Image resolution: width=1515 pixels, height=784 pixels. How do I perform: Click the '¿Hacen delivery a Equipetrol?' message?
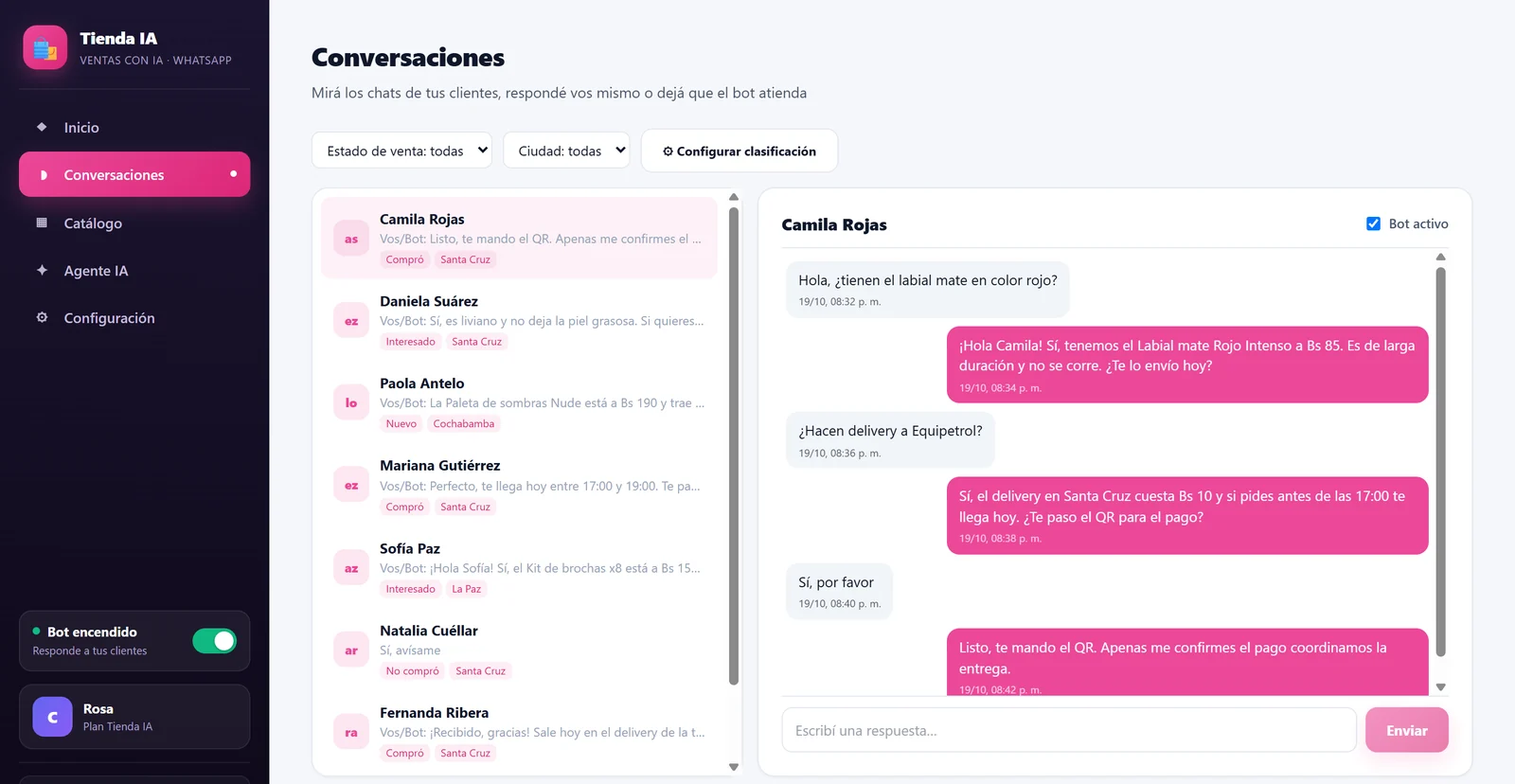point(890,440)
